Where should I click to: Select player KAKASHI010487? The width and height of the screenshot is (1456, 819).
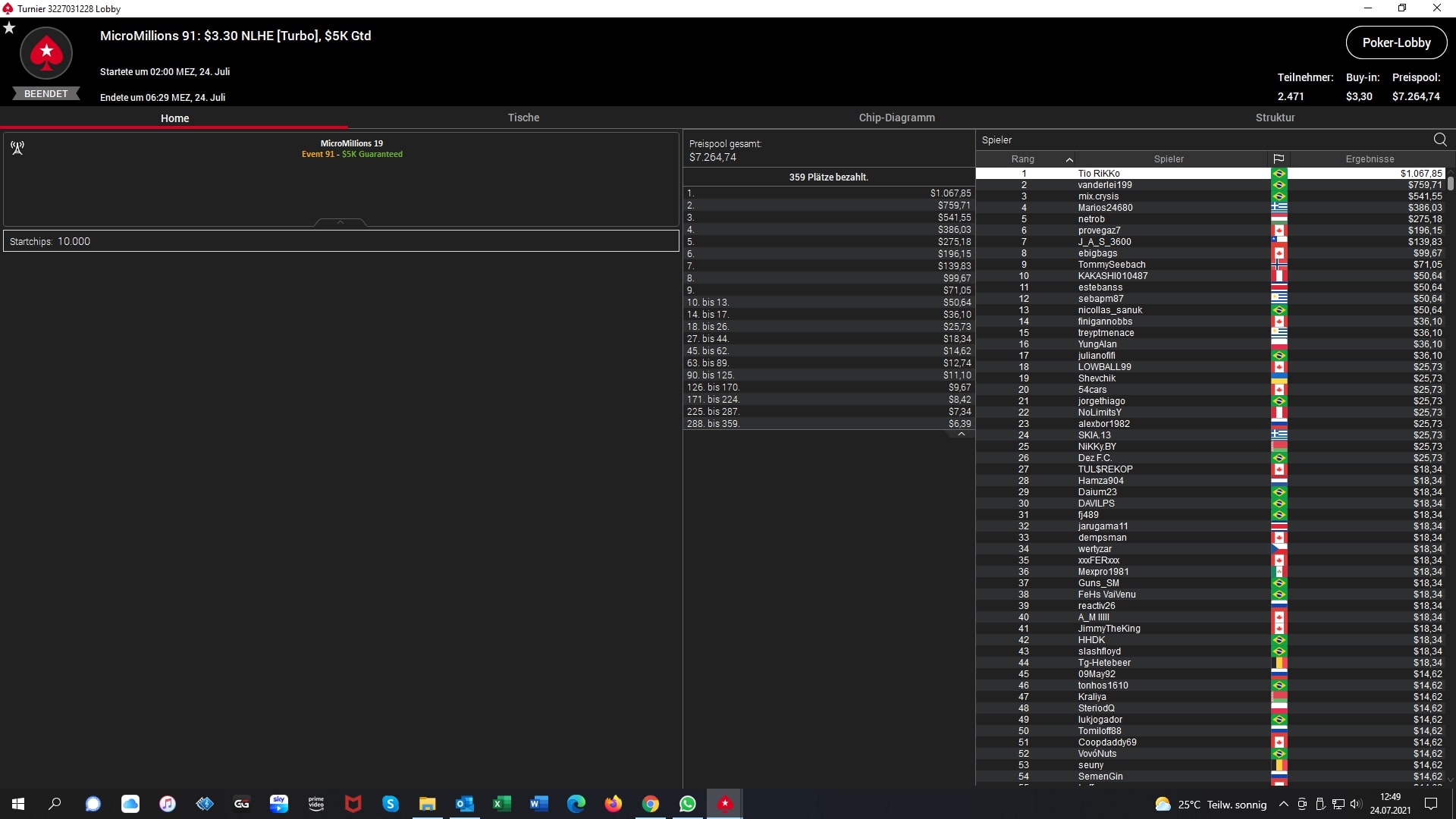pyautogui.click(x=1210, y=276)
